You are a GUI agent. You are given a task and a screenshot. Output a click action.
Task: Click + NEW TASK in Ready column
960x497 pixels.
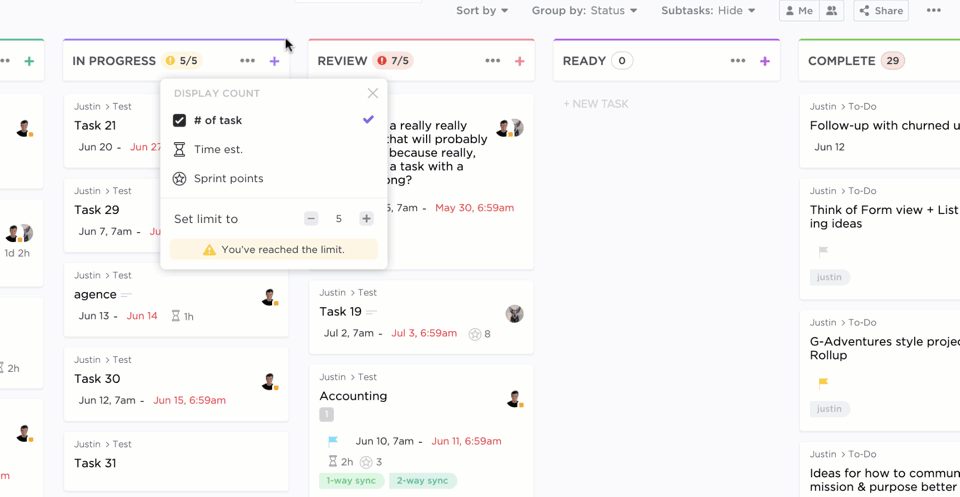click(x=596, y=104)
